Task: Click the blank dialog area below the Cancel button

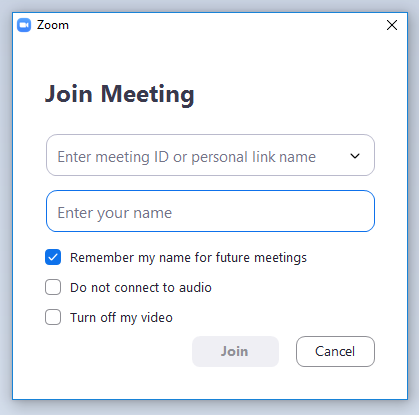Action: [335, 383]
